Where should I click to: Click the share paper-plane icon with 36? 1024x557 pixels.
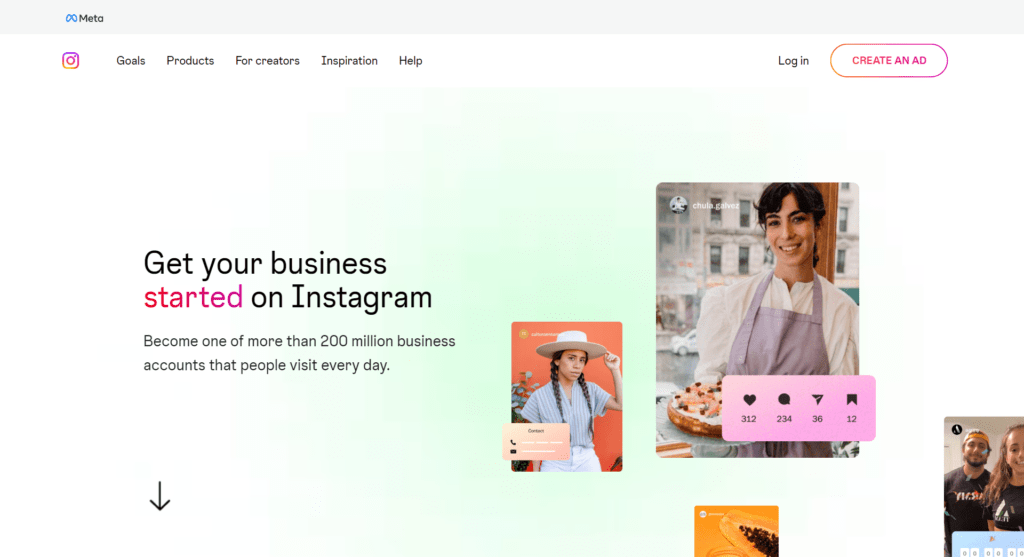tap(818, 400)
